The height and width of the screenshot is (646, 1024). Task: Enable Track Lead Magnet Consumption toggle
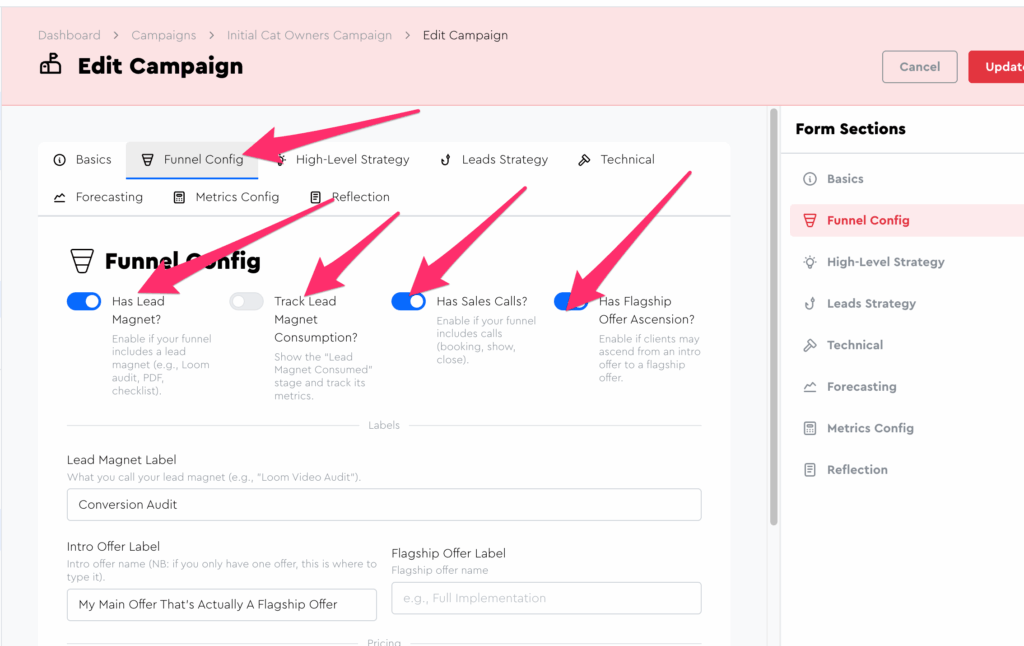coord(246,301)
